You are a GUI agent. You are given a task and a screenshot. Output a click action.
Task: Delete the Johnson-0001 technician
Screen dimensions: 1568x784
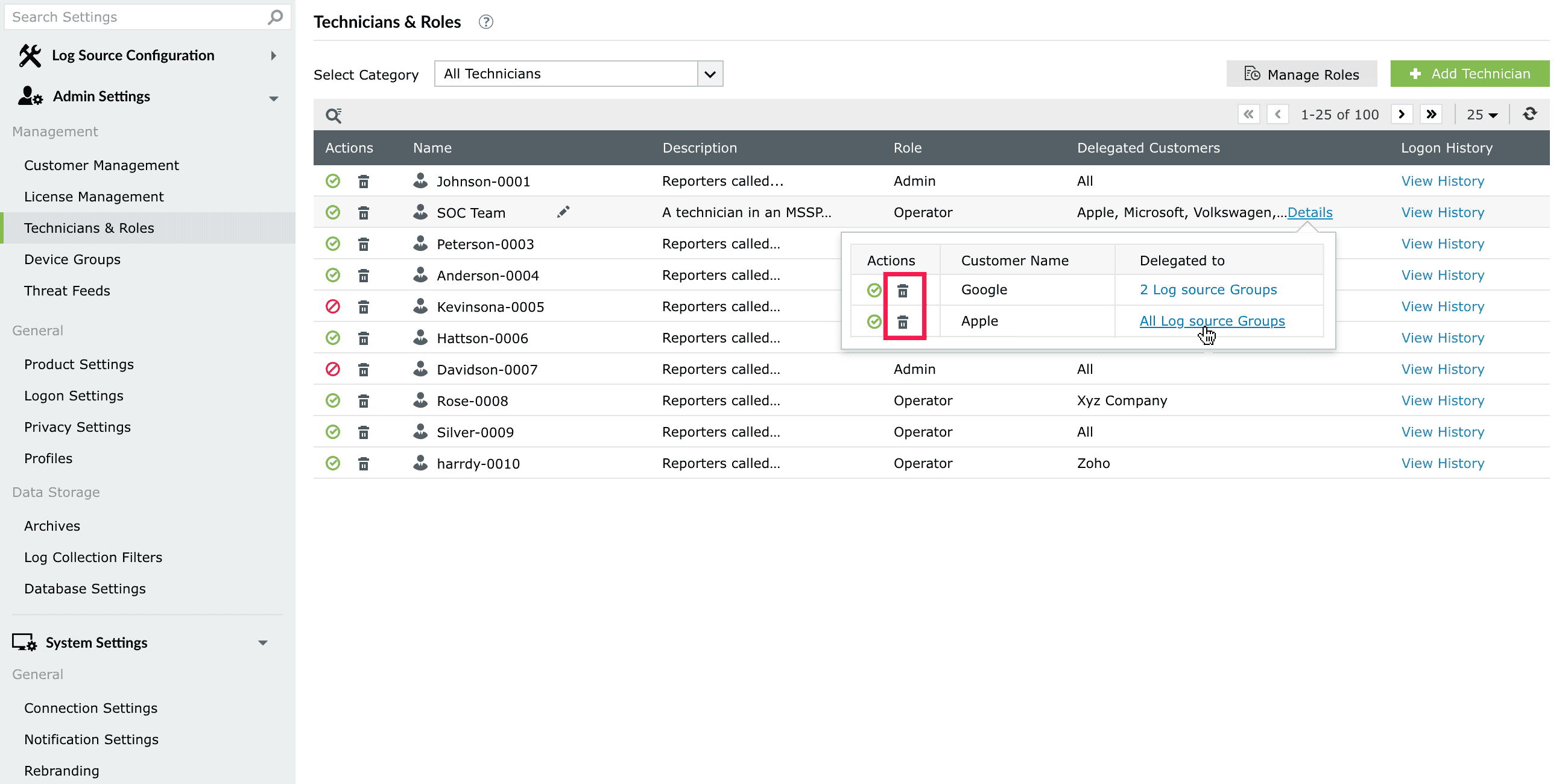click(x=364, y=182)
